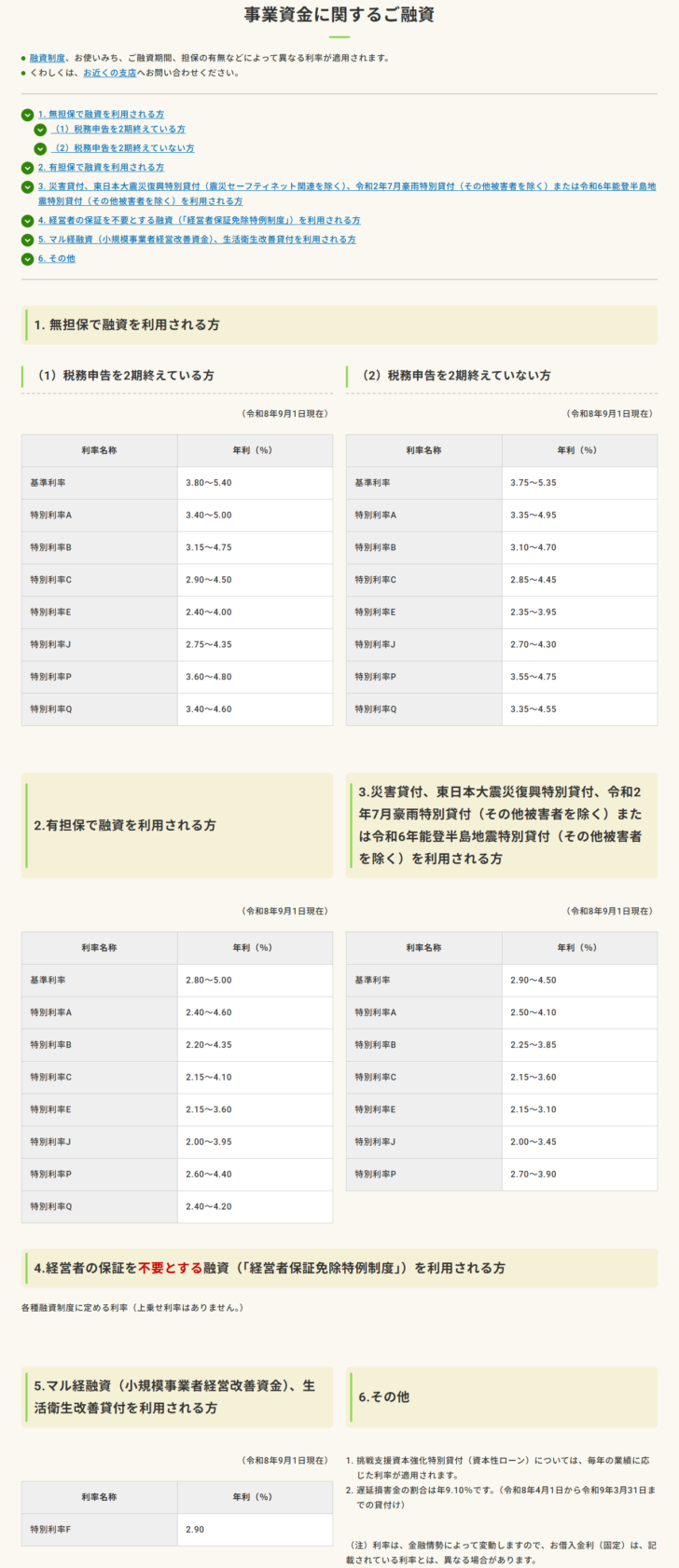Select the rate value 2.00〜3.45
679x1568 pixels.
point(533,1142)
